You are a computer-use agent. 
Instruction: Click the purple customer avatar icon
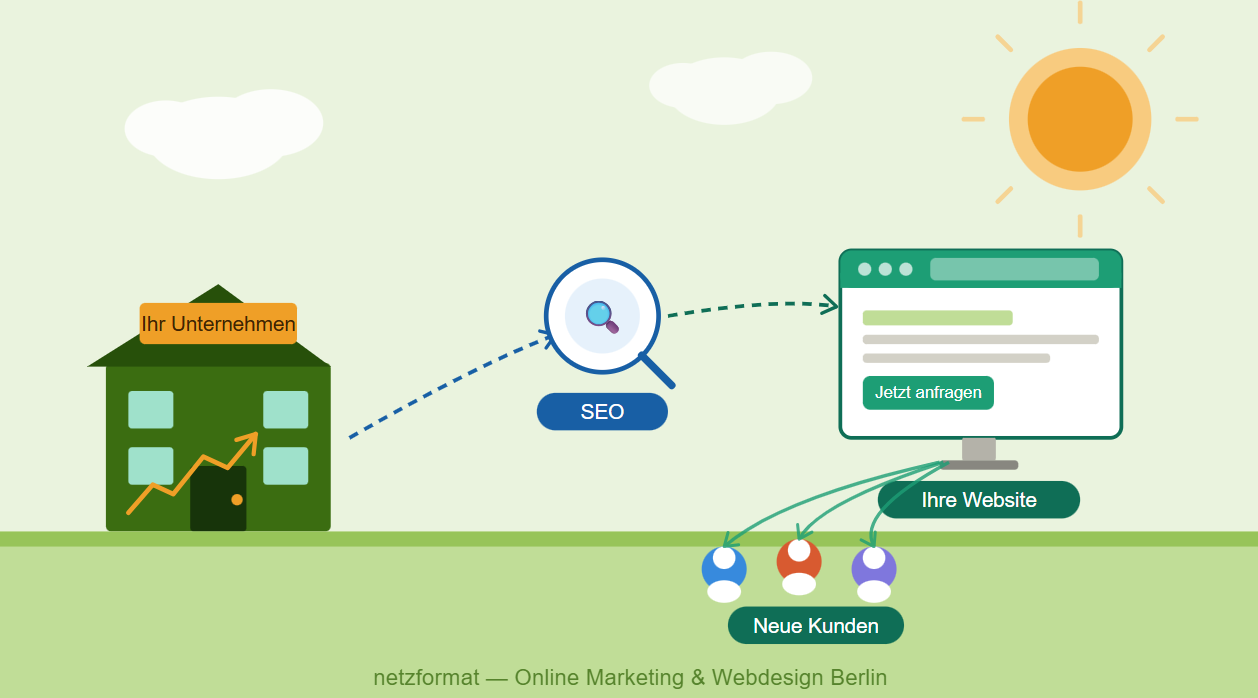[x=874, y=571]
